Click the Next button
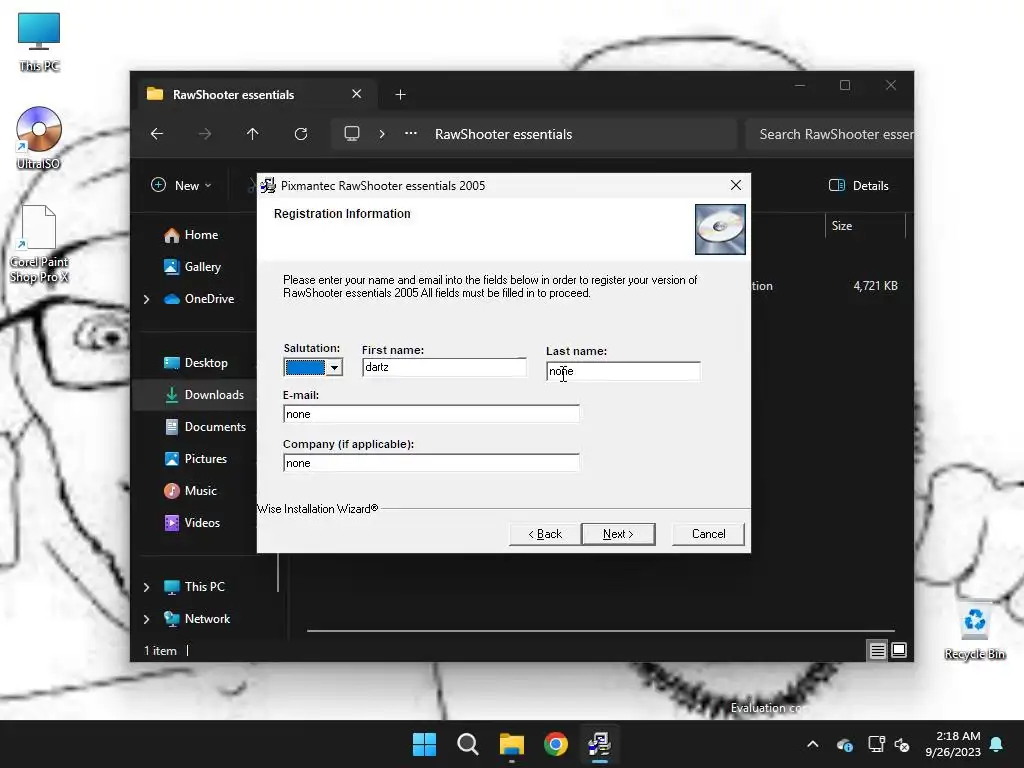The width and height of the screenshot is (1024, 768). pyautogui.click(x=618, y=534)
